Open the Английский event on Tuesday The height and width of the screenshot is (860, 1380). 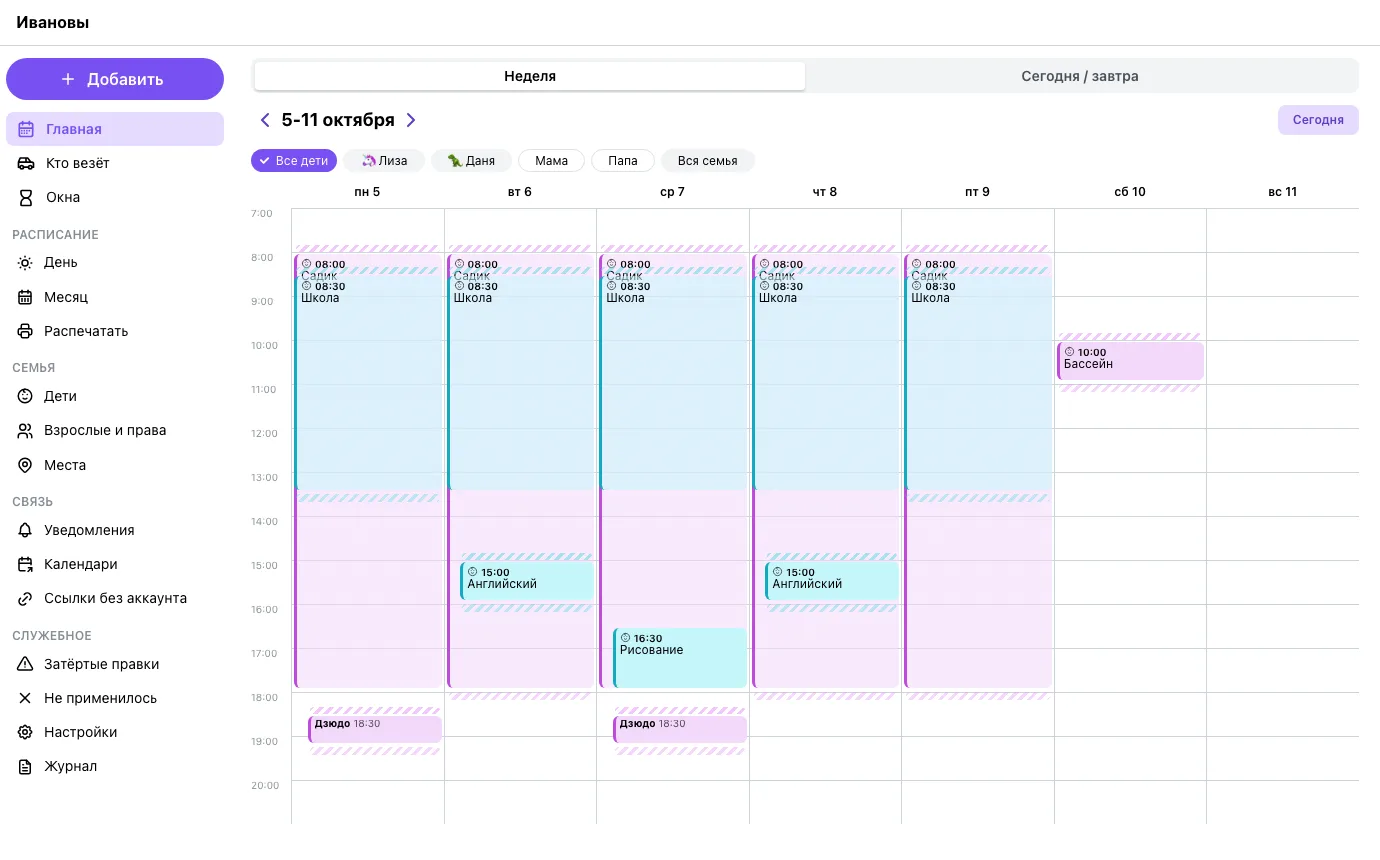pos(527,581)
